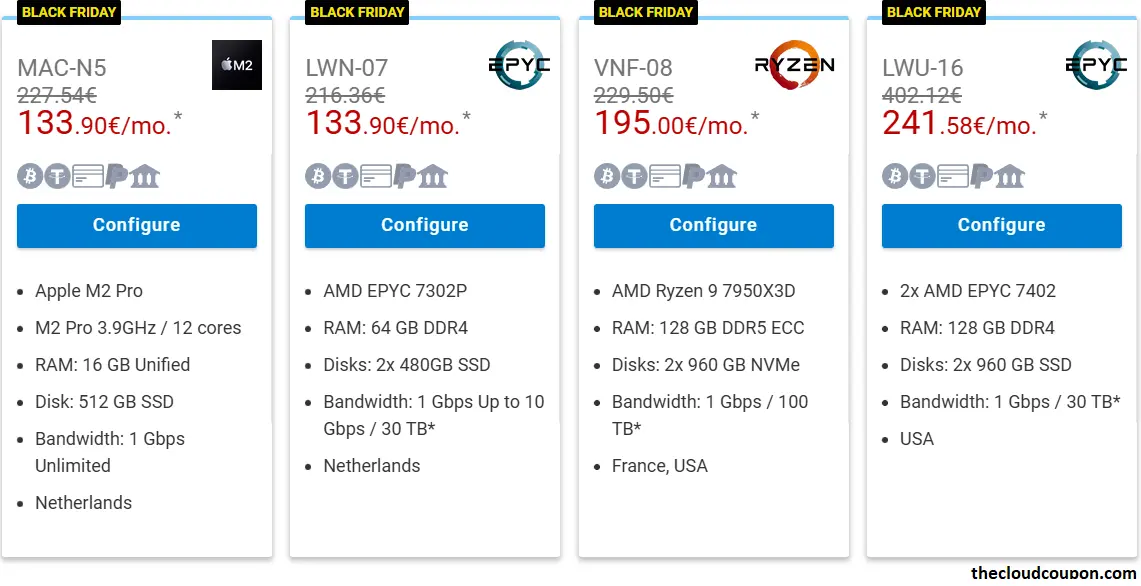Click the thecloudcoupon.com watermark link
1141x586 pixels.
pos(1051,572)
